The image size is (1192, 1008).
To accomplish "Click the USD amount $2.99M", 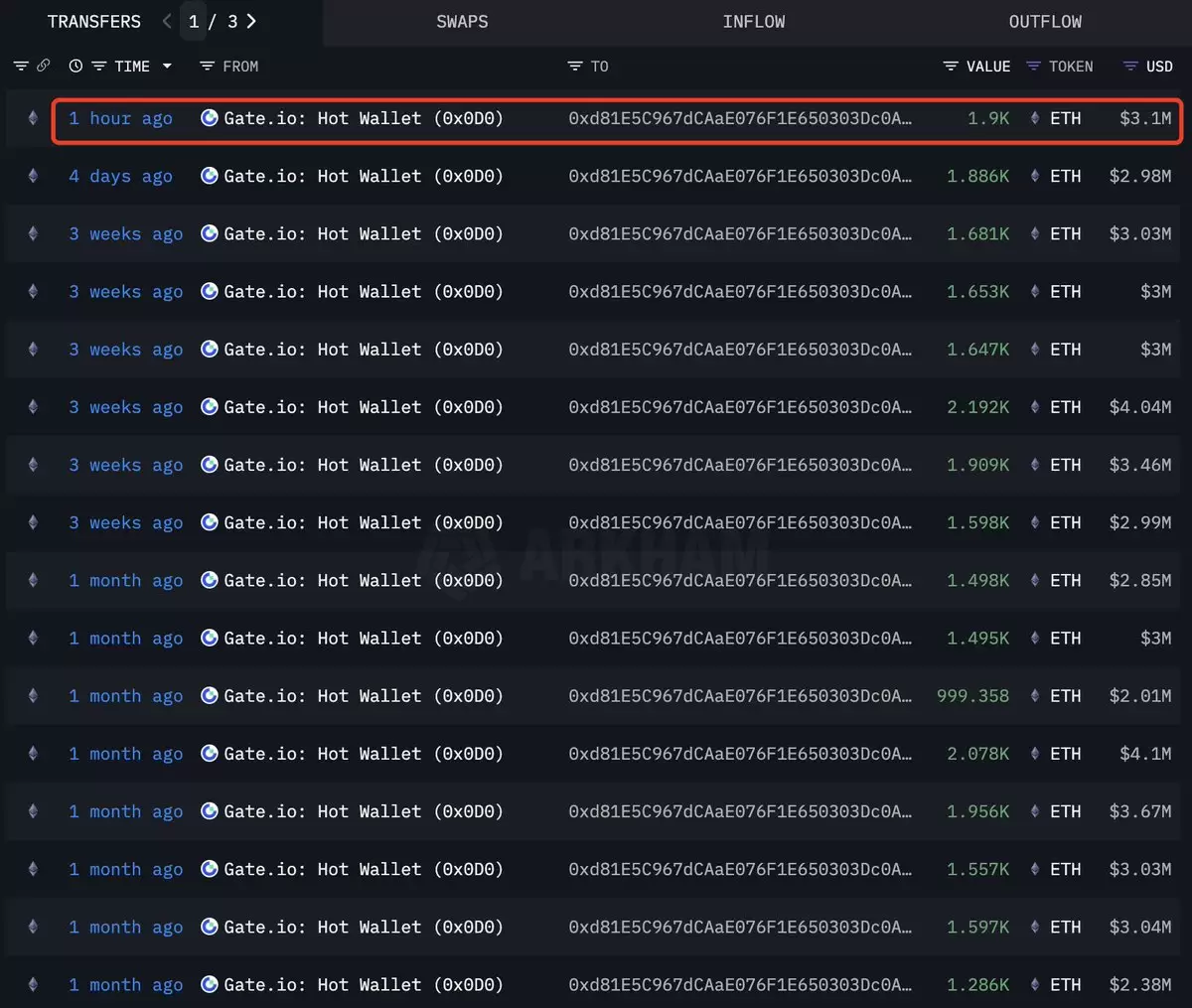I will point(1140,522).
